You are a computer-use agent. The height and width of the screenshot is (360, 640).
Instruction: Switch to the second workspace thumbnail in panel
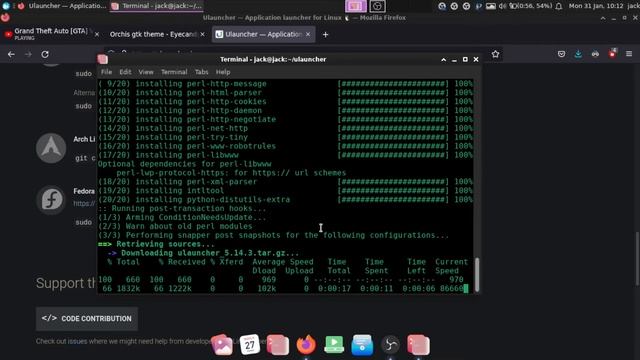click(x=378, y=6)
